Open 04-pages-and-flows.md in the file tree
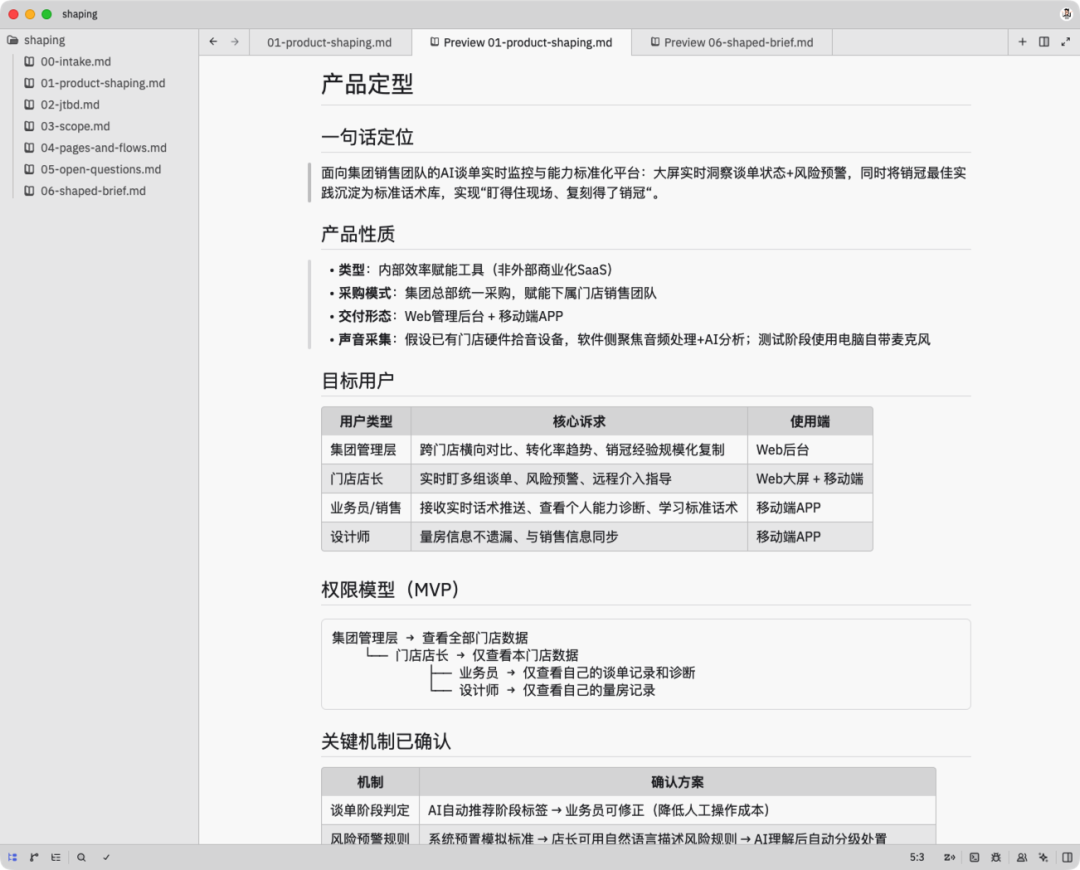The image size is (1080, 870). pos(103,147)
